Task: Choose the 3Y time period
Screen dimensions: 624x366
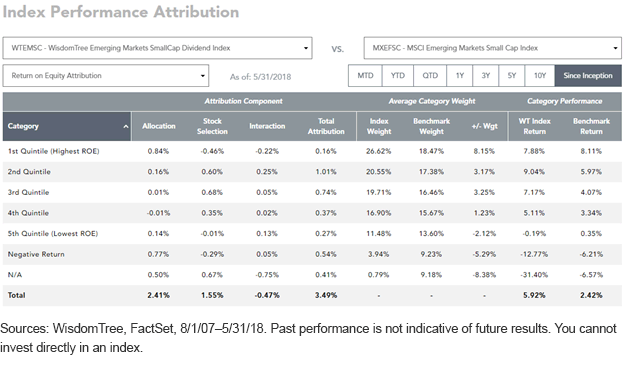Action: 486,76
